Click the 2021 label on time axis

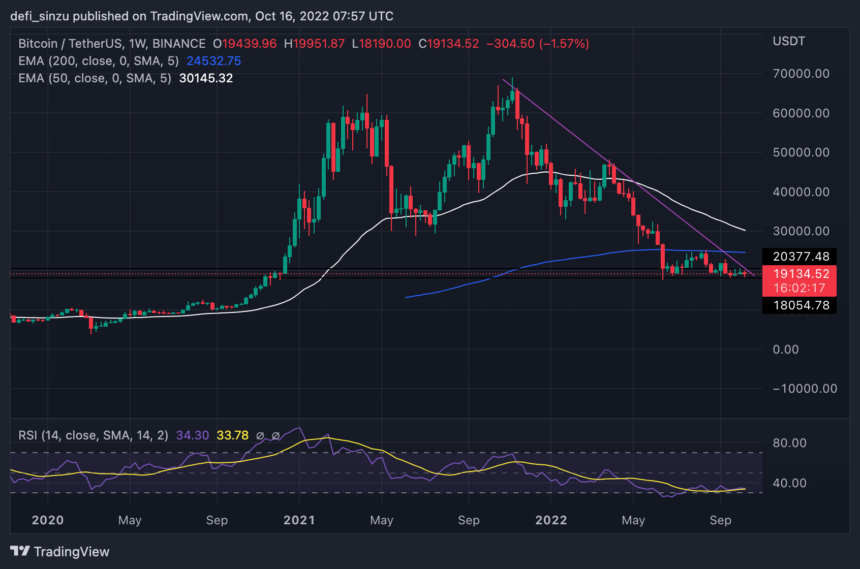[299, 520]
